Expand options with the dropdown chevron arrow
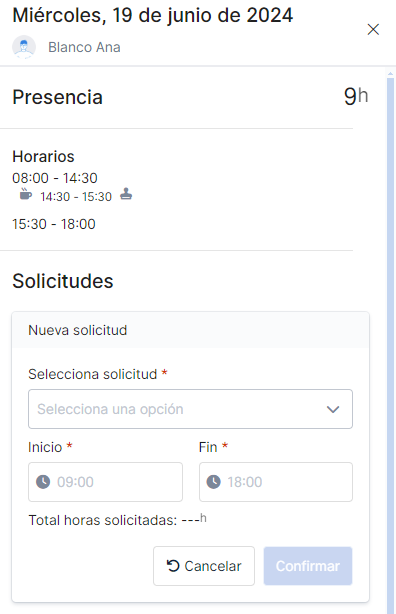The image size is (396, 614). tap(333, 409)
